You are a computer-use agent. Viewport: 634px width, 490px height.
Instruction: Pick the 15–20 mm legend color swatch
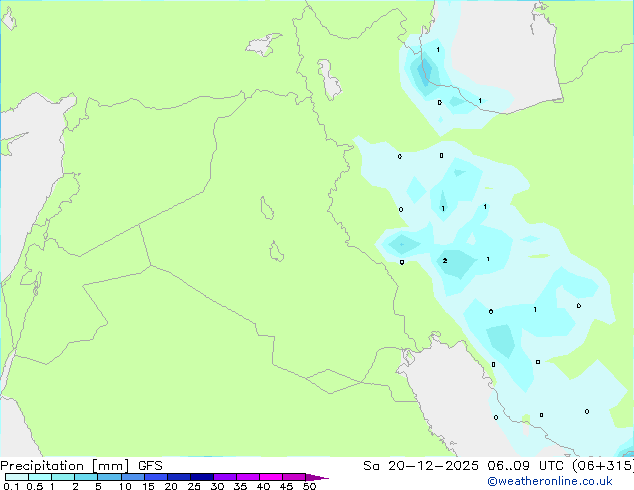(x=156, y=477)
